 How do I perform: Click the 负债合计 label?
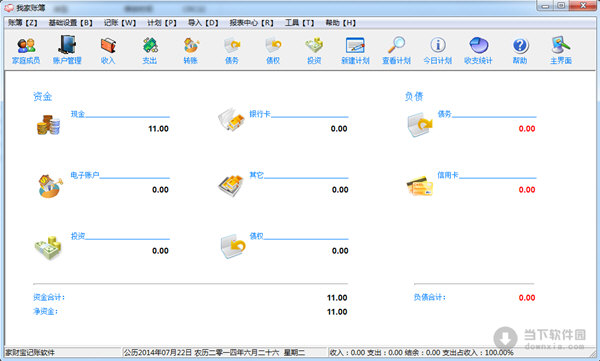click(x=430, y=297)
